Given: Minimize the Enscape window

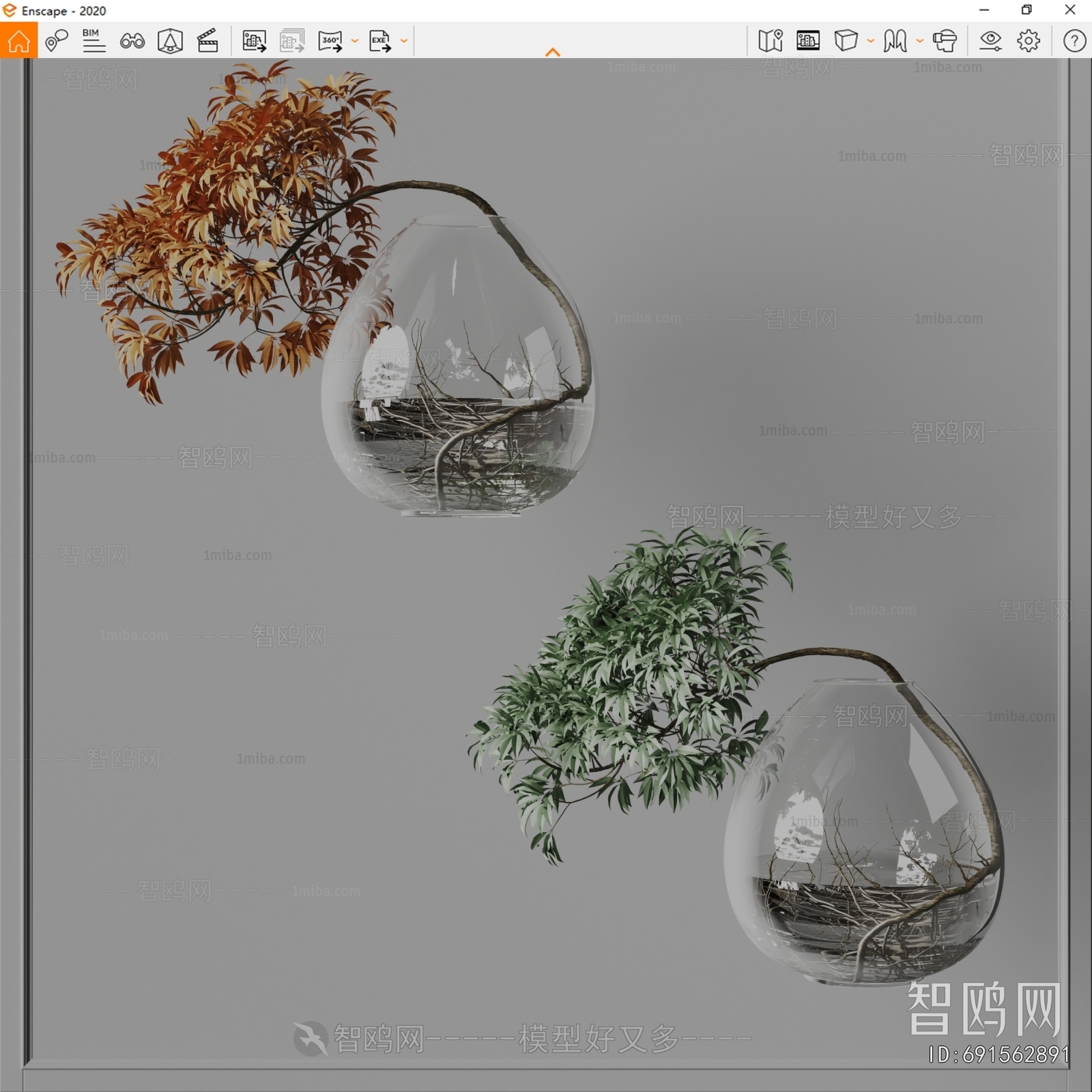Looking at the screenshot, I should (x=984, y=10).
